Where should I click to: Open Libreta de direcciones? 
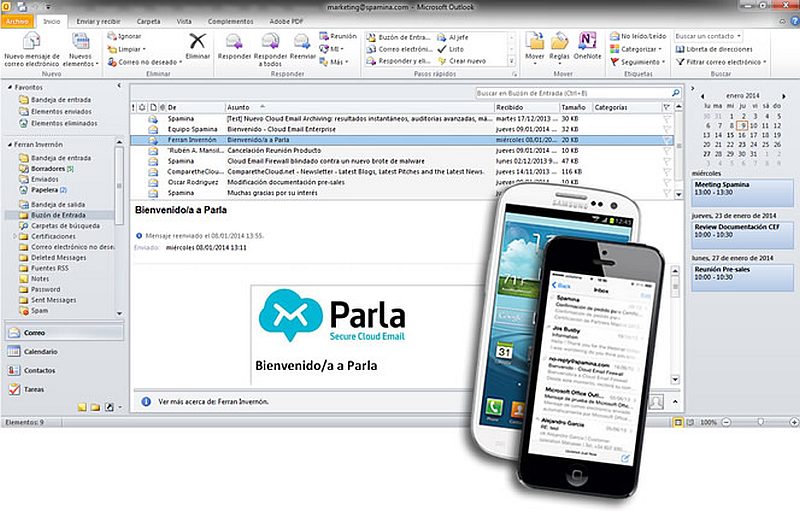click(x=714, y=49)
